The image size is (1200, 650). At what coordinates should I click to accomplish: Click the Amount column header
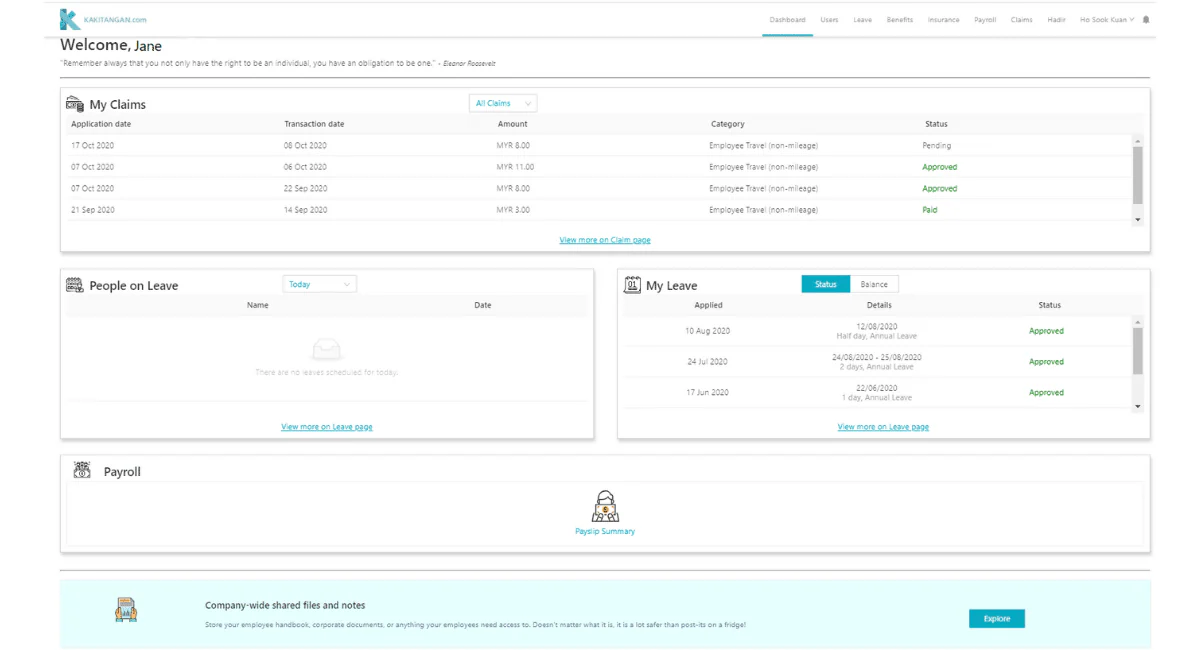[513, 124]
